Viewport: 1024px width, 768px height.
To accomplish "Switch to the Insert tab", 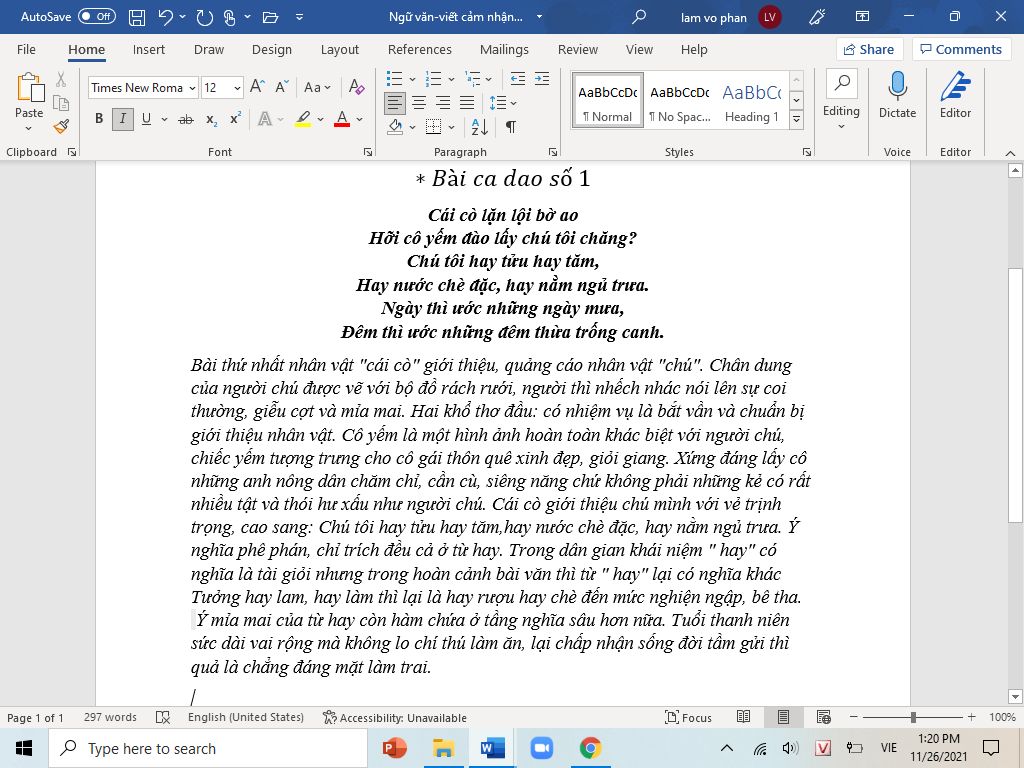I will [148, 50].
